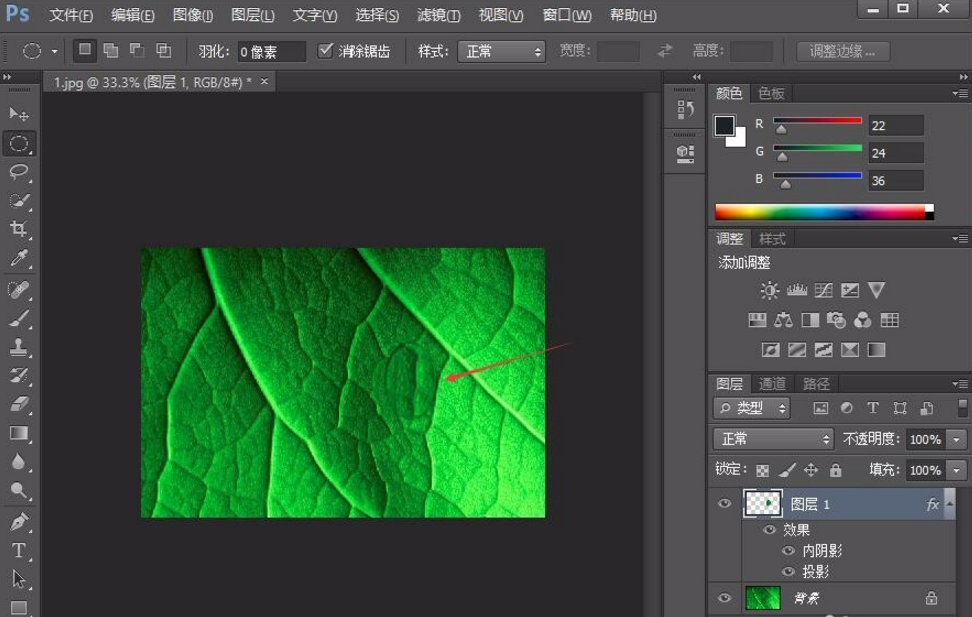Screen dimensions: 972x617
Task: Switch to the 通道 tab
Action: pyautogui.click(x=773, y=383)
